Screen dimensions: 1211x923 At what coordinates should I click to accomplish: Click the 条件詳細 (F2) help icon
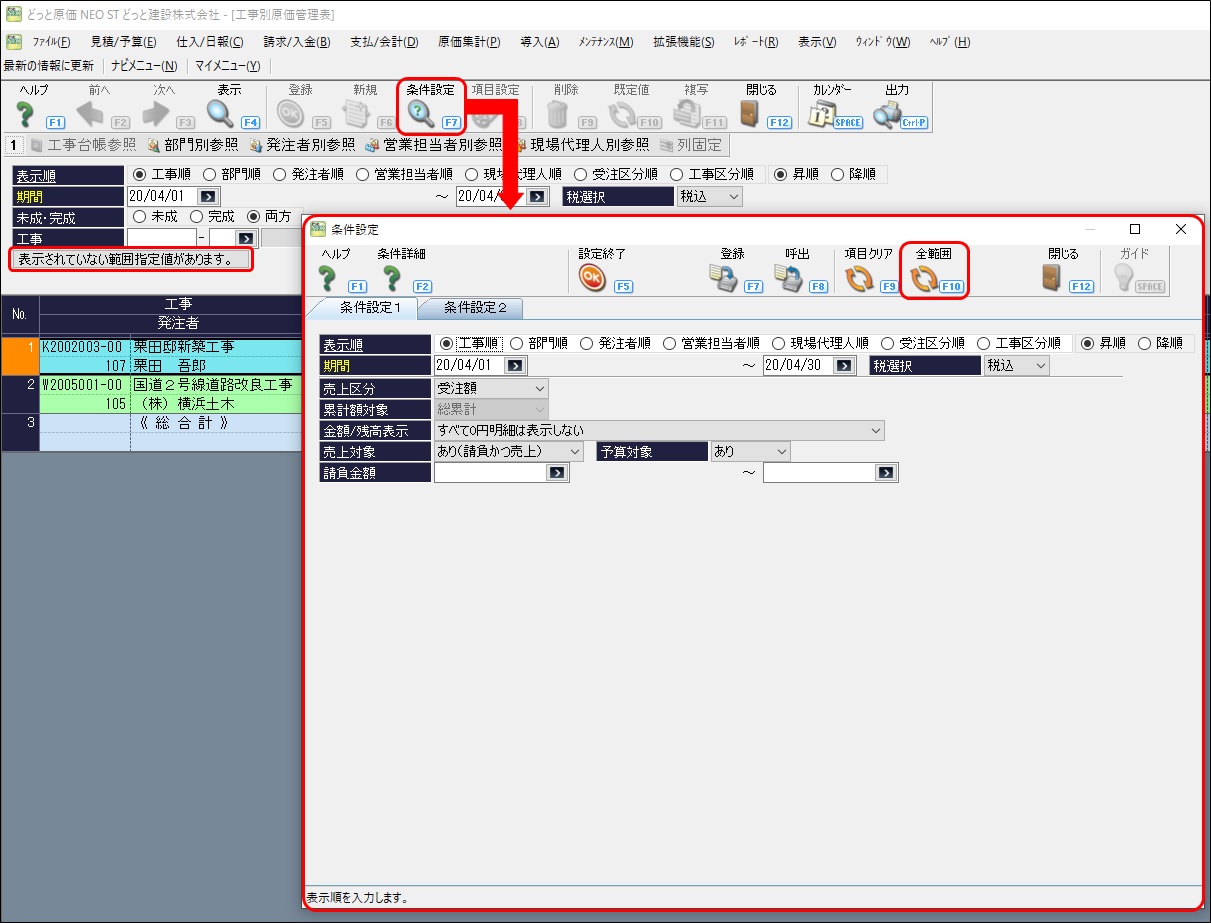pos(392,278)
